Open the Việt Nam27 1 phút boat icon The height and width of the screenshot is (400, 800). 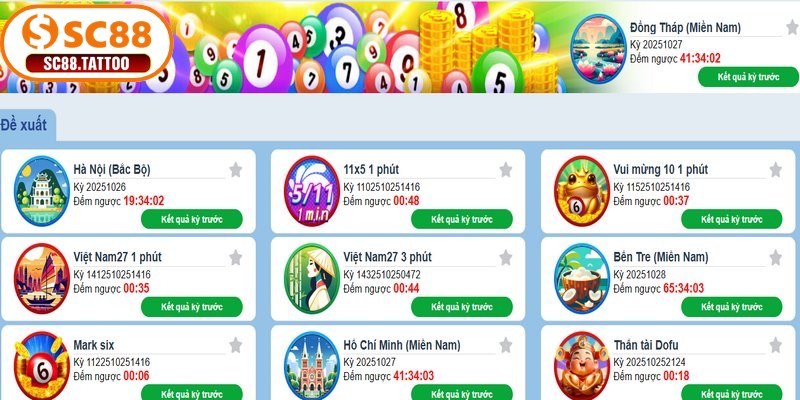click(x=41, y=279)
